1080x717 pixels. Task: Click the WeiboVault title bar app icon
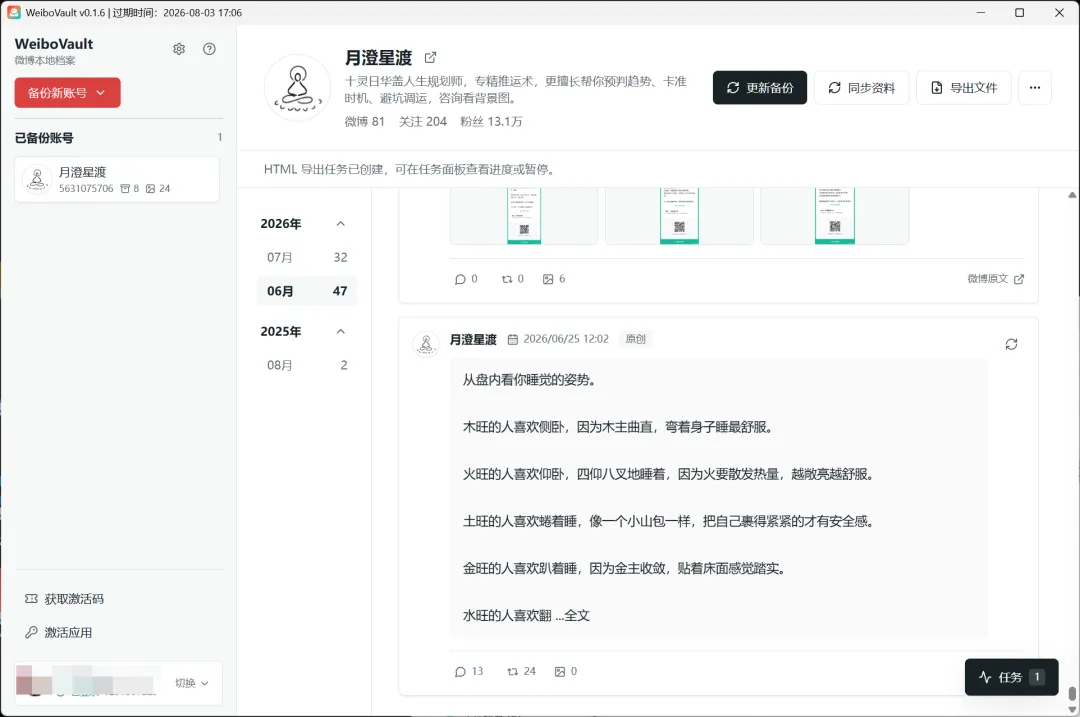pyautogui.click(x=14, y=12)
